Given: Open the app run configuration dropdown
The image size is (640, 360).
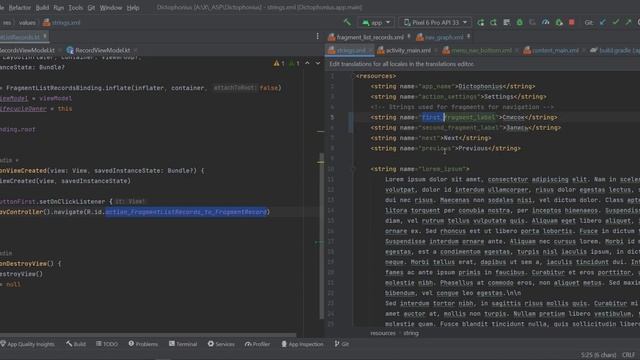Looking at the screenshot, I should tap(376, 22).
